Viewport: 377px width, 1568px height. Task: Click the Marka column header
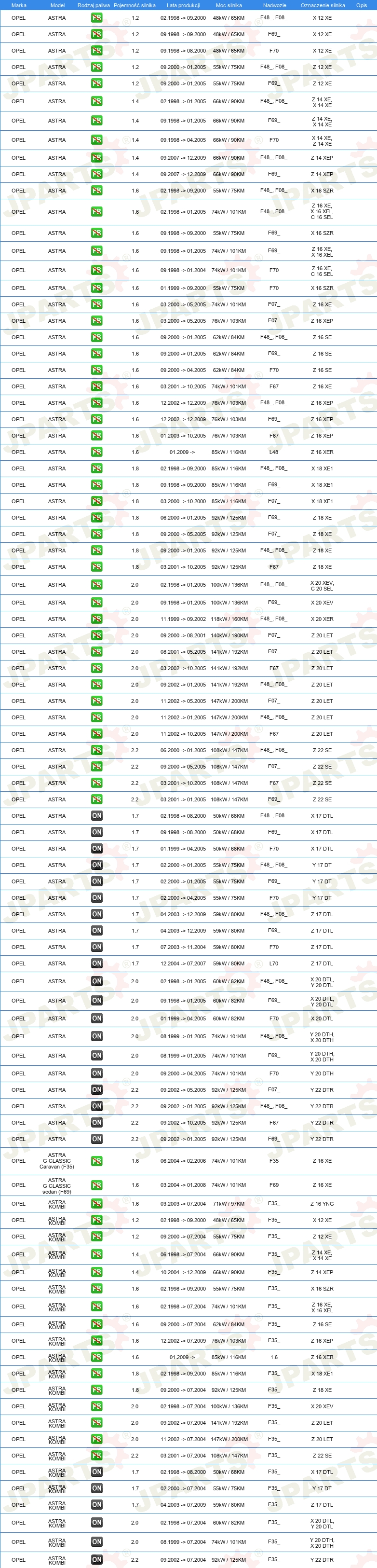19,5
